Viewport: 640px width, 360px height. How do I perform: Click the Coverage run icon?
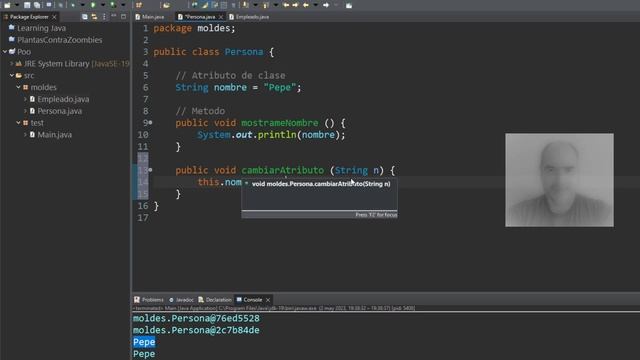pyautogui.click(x=113, y=5)
